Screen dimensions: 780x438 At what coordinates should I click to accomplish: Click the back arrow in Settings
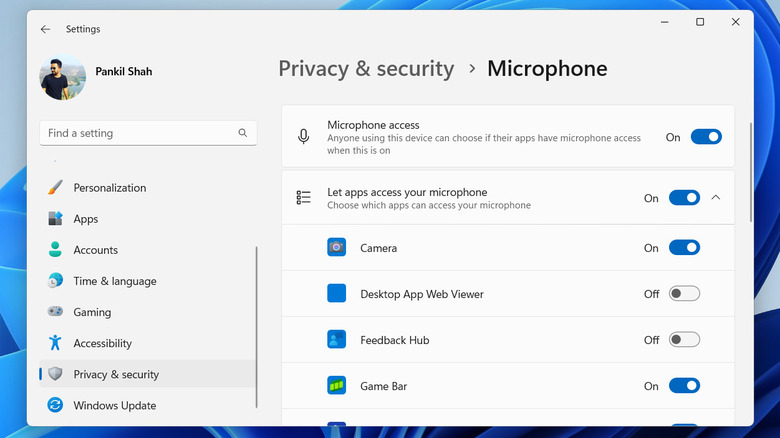click(x=45, y=29)
